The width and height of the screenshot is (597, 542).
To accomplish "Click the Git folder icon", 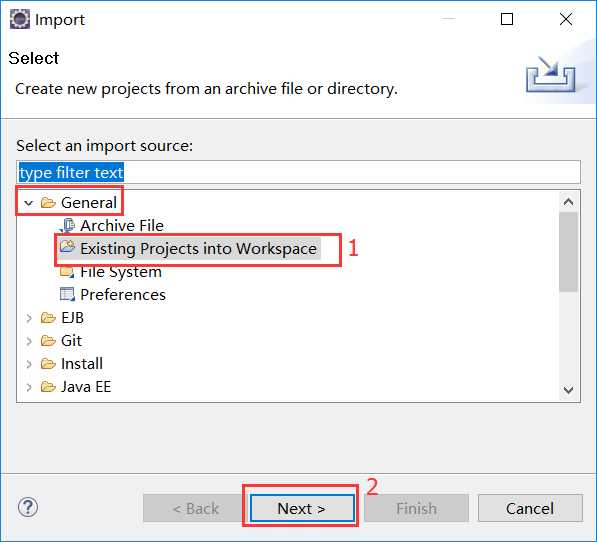I will pyautogui.click(x=48, y=341).
